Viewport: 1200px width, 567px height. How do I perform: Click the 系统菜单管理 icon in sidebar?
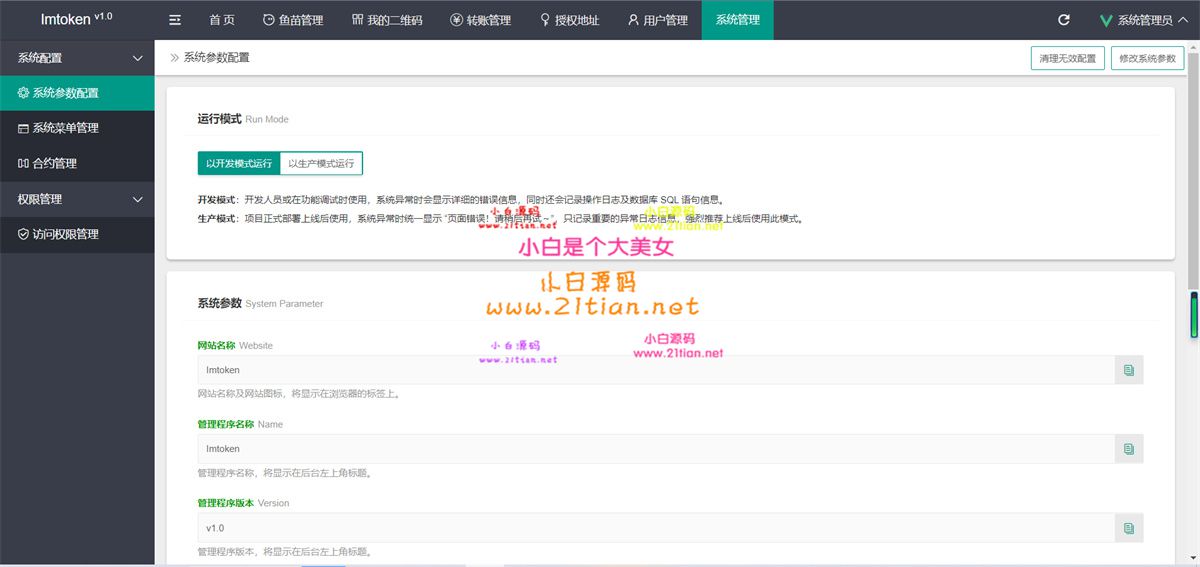pos(24,128)
